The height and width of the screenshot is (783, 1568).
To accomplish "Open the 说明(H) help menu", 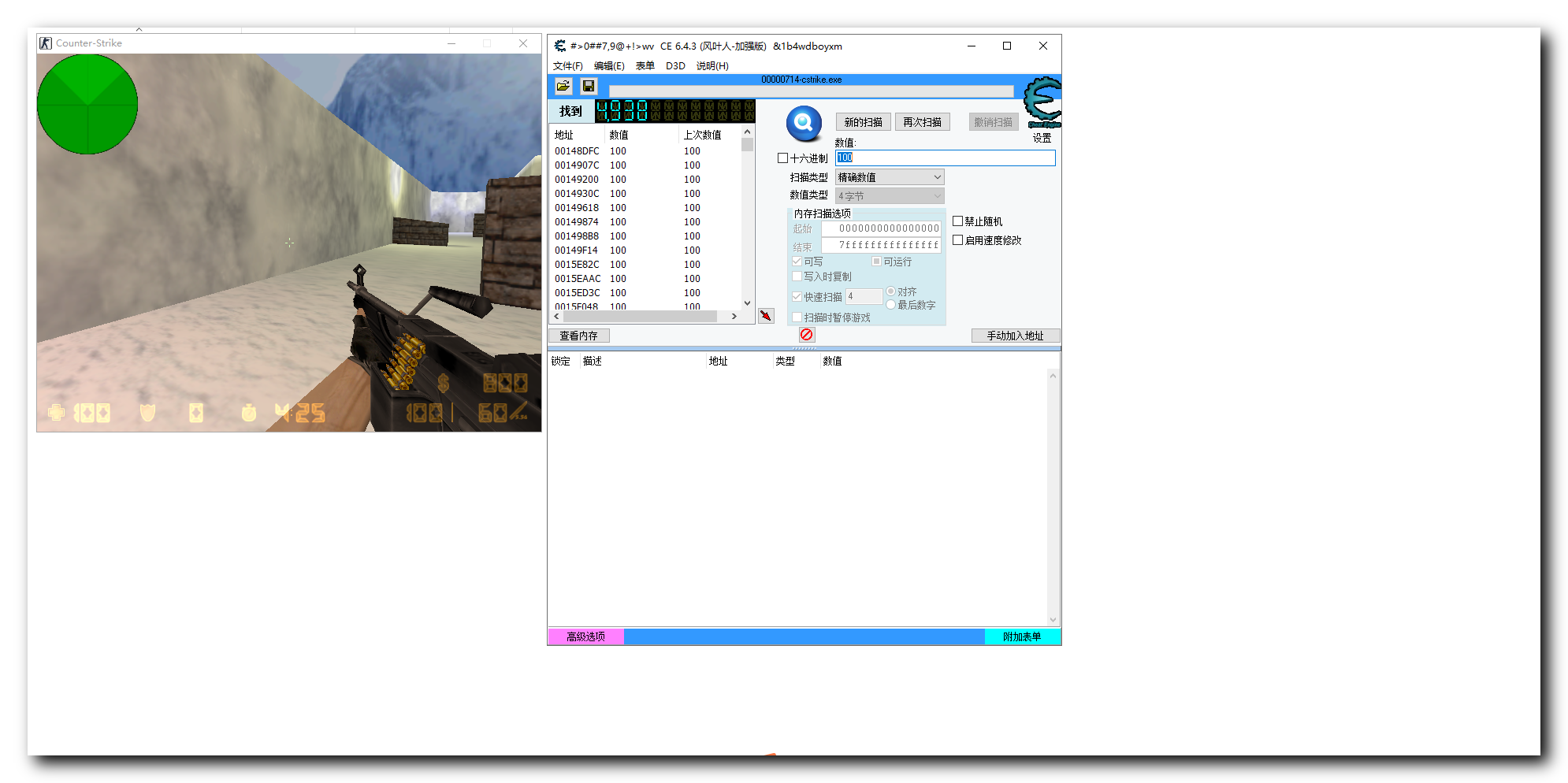I will pos(712,66).
